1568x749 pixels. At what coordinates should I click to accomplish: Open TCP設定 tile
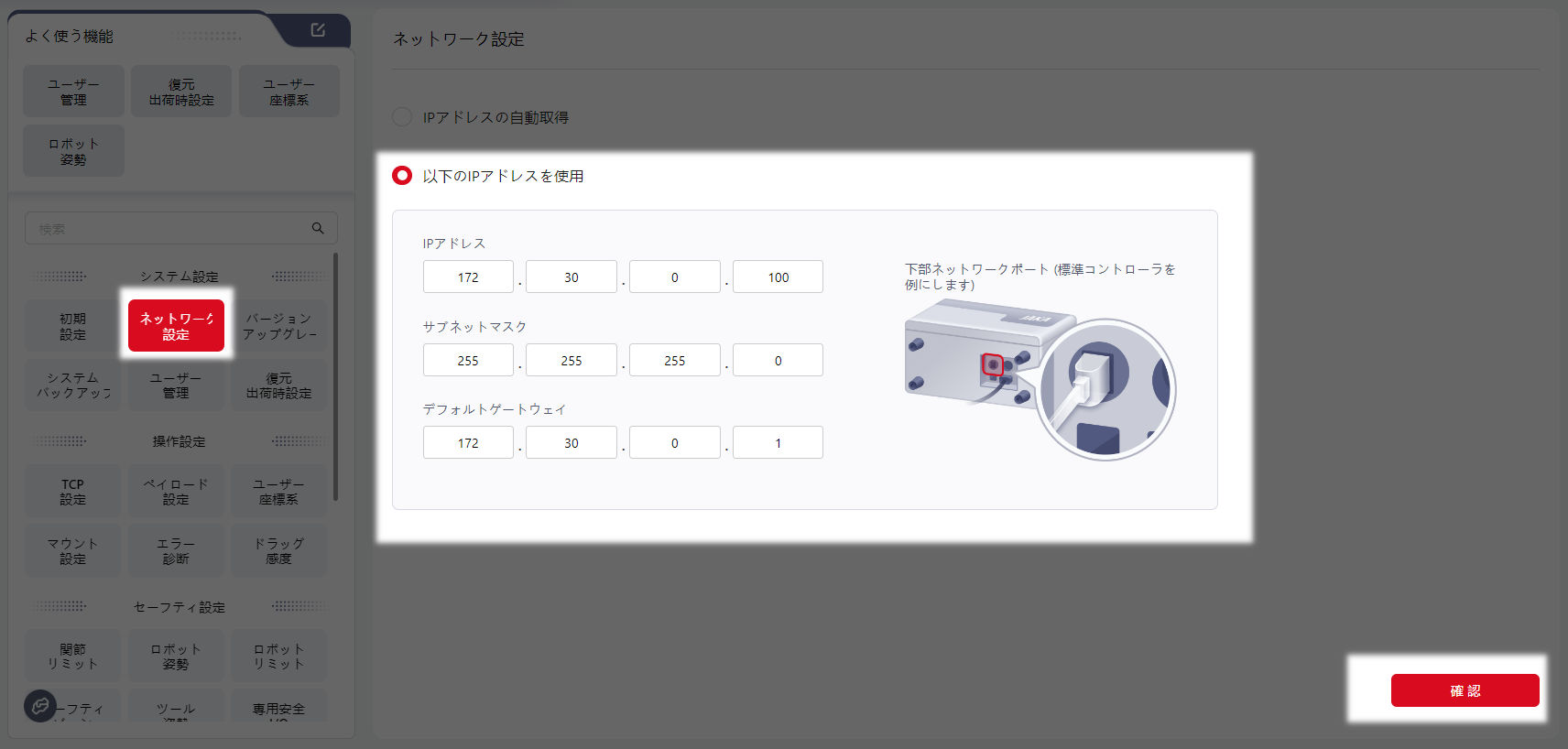point(72,492)
